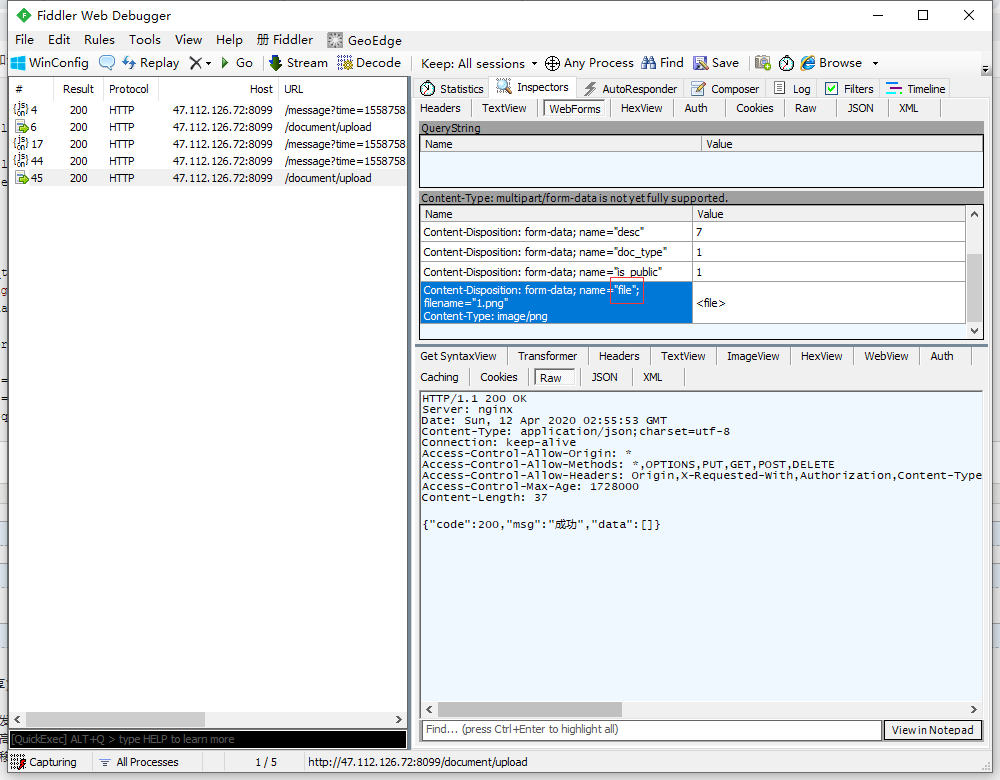
Task: Select the AutoResponder tab
Action: (630, 89)
